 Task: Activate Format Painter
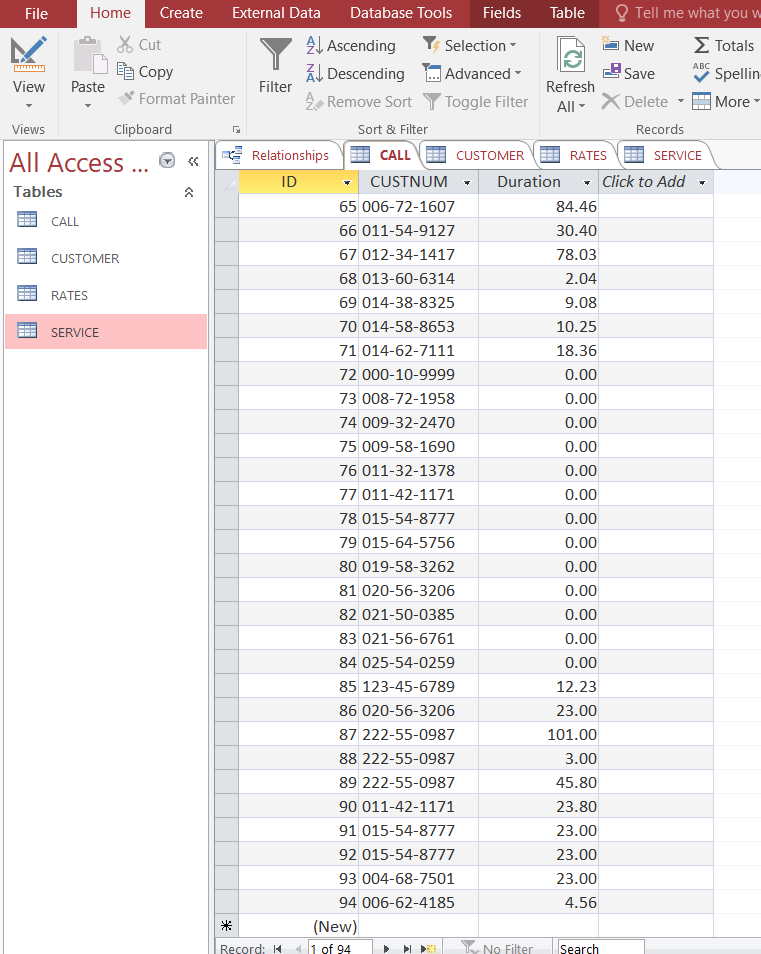click(176, 99)
